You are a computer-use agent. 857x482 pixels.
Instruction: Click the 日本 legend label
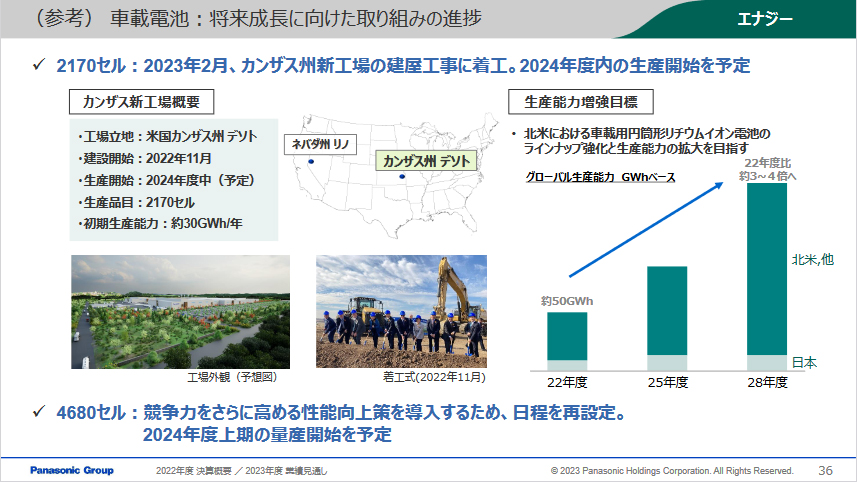click(x=805, y=362)
